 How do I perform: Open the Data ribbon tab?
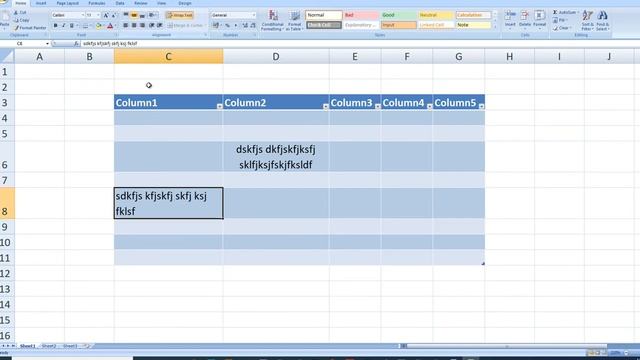[x=120, y=3]
